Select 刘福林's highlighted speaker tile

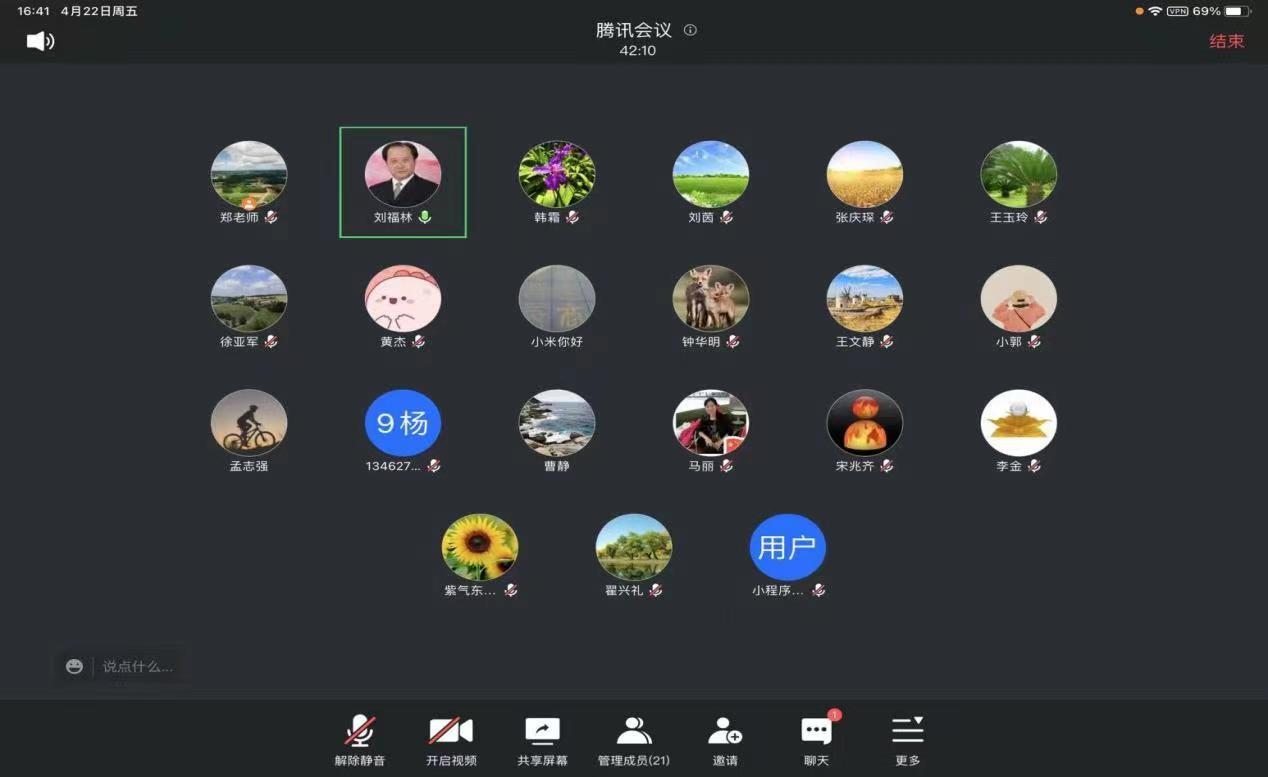click(x=403, y=182)
